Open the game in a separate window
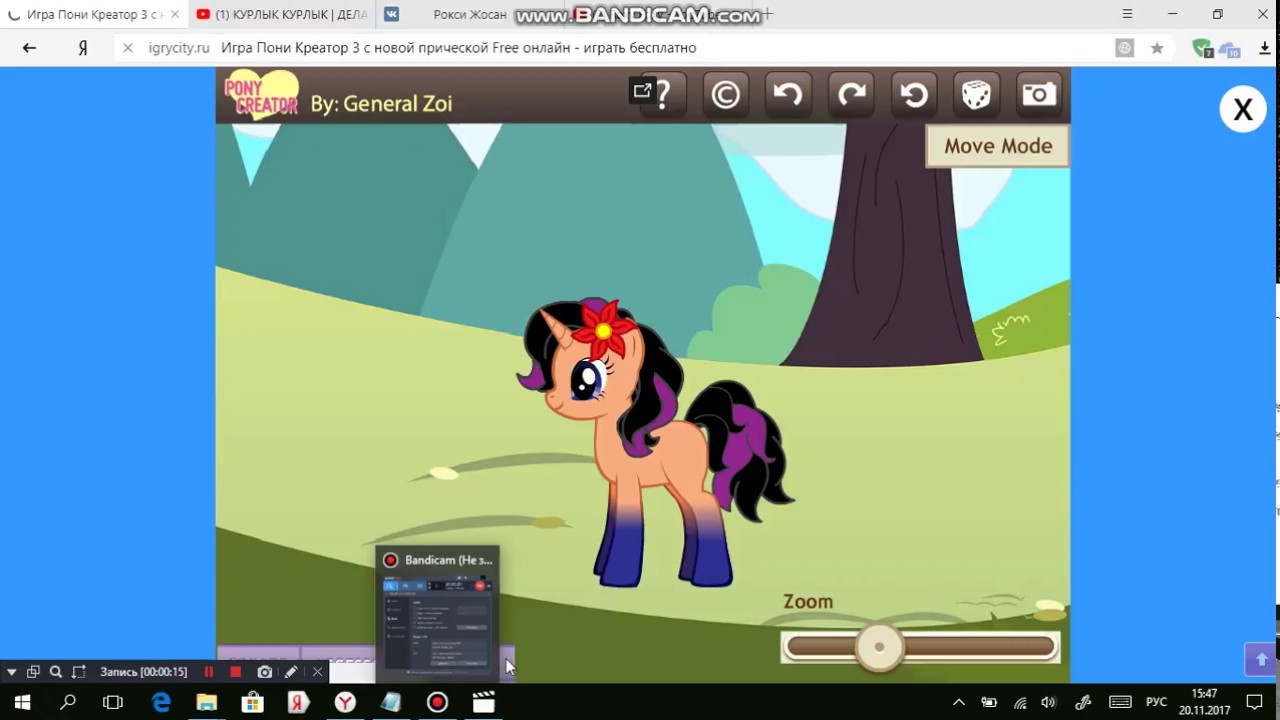1280x720 pixels. tap(642, 91)
